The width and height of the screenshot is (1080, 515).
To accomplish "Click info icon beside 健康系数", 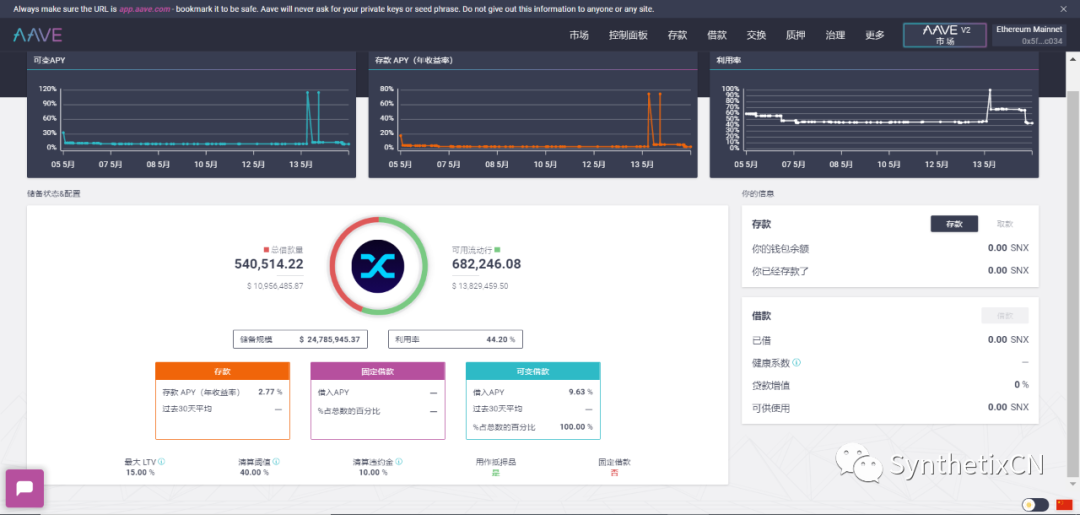I will 797,362.
